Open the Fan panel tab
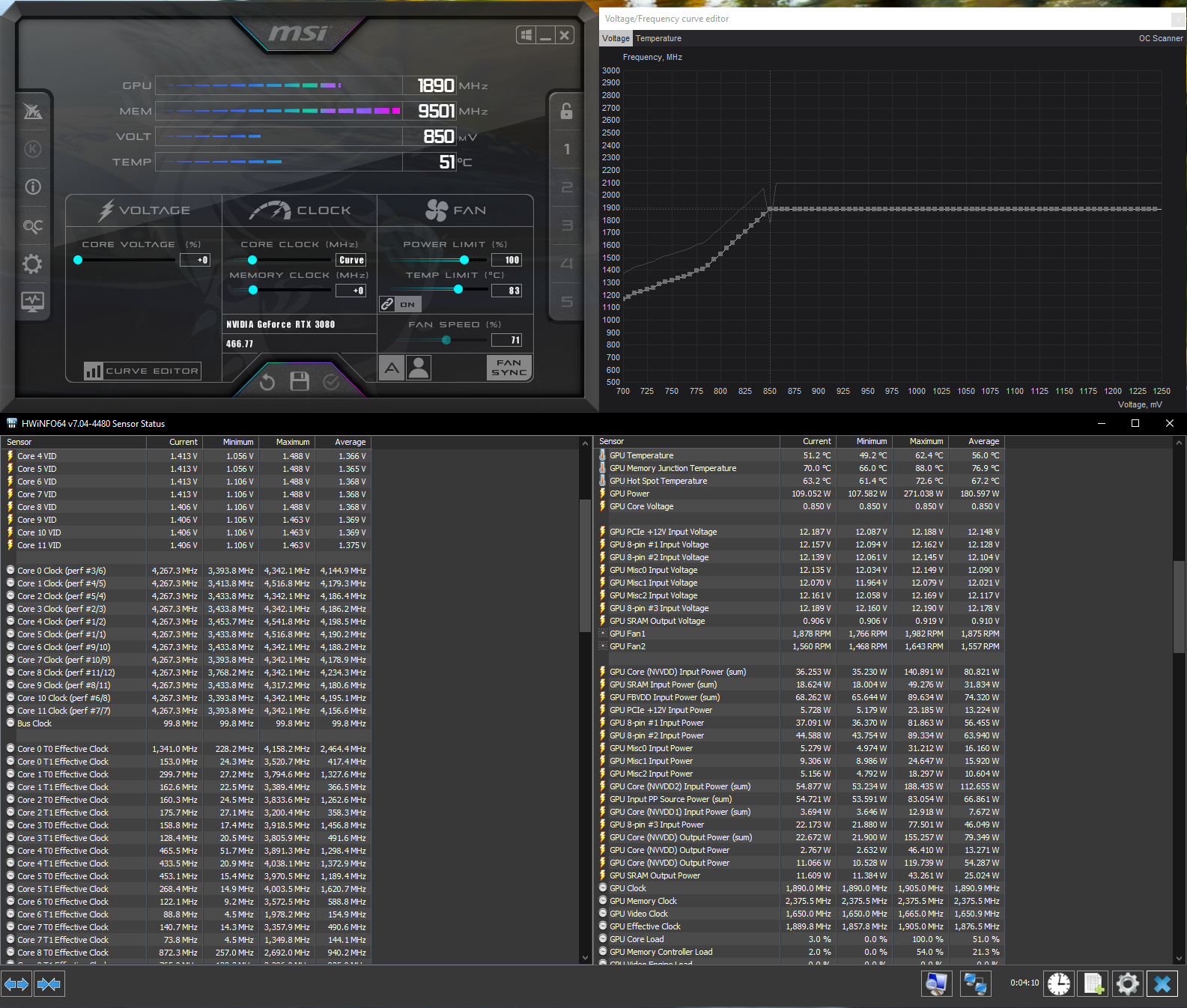This screenshot has width=1187, height=1008. [455, 210]
